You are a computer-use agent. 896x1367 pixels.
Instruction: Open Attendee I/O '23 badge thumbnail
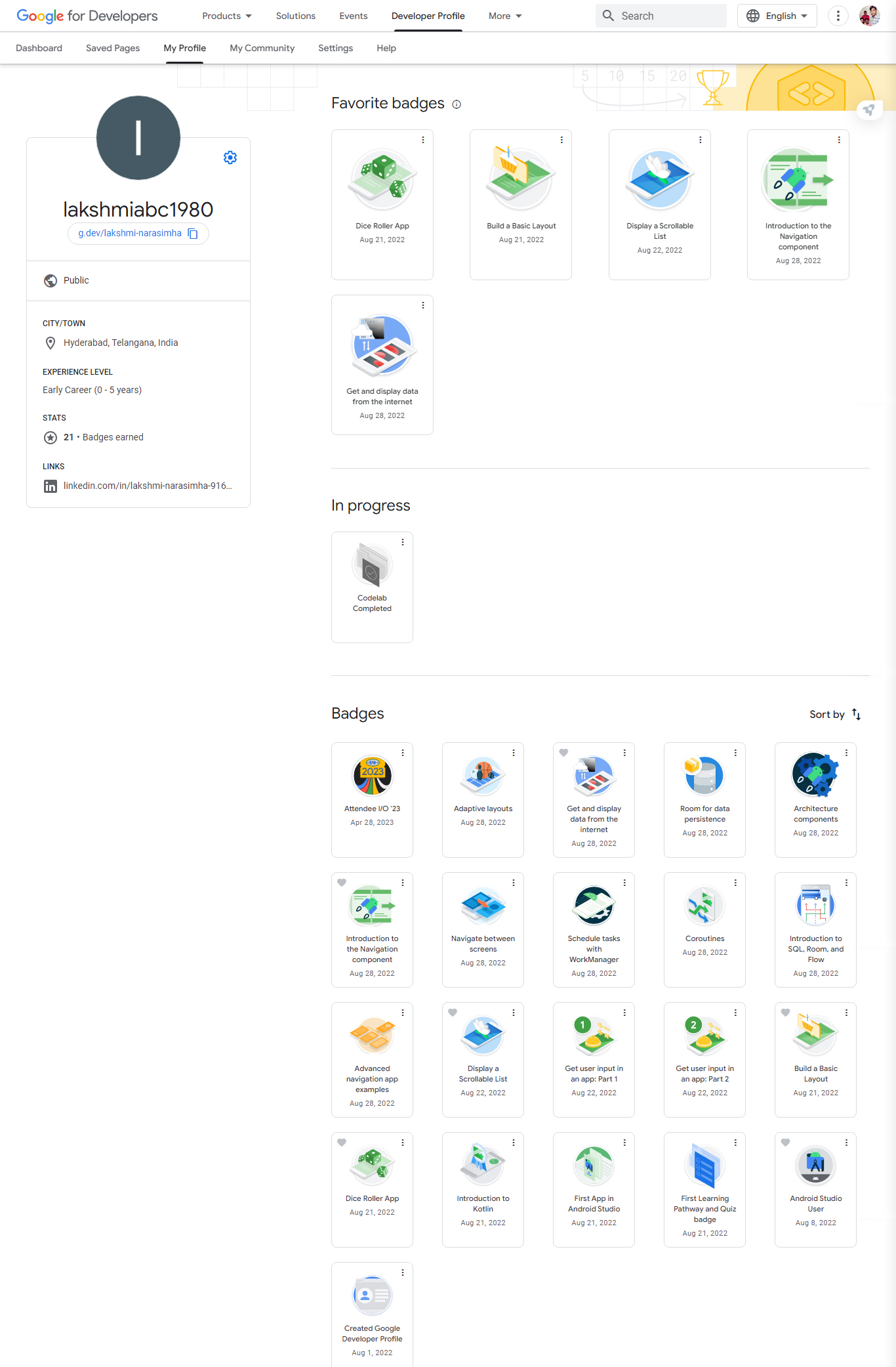[373, 775]
